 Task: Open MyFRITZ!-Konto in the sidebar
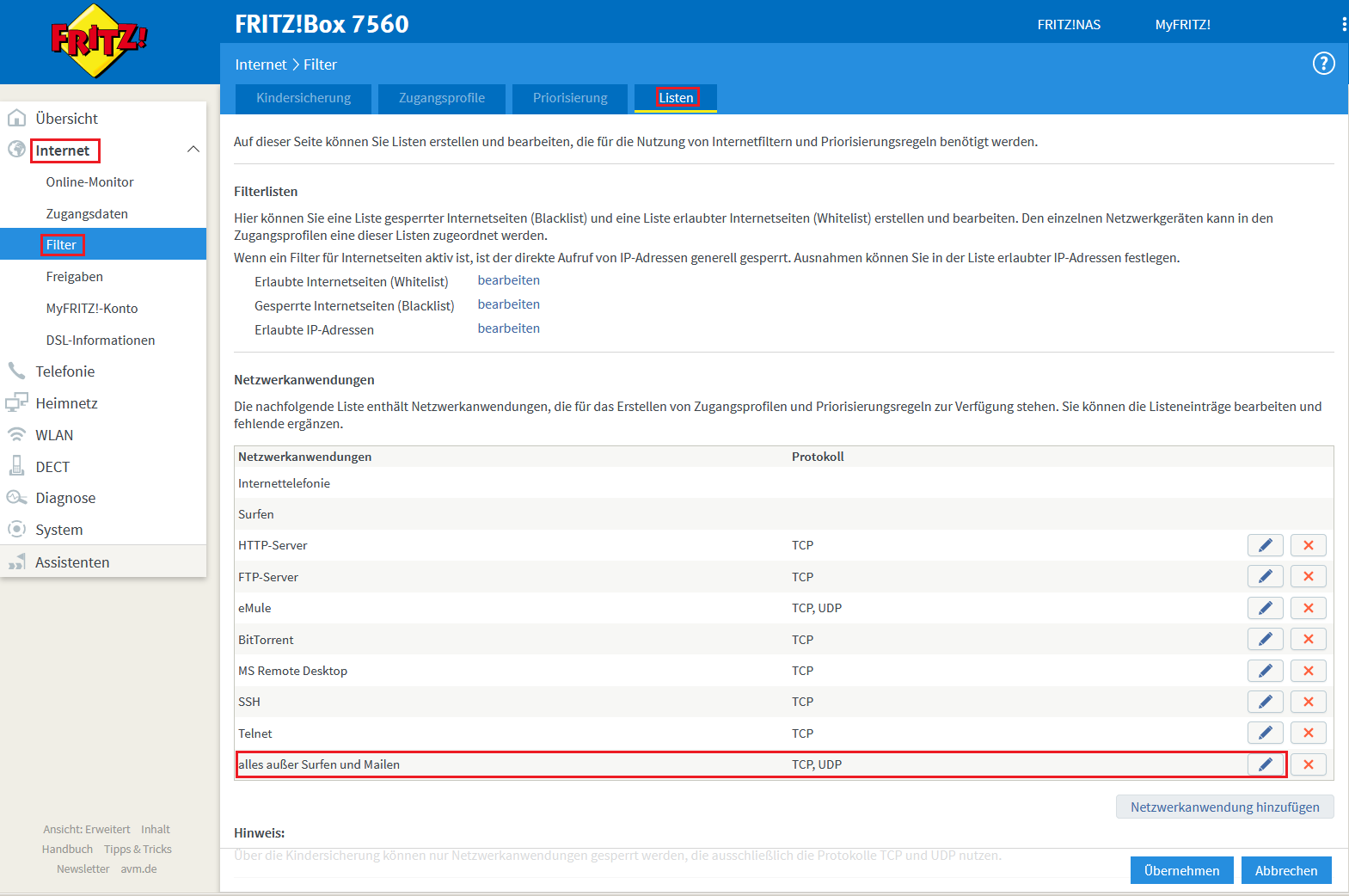[92, 309]
